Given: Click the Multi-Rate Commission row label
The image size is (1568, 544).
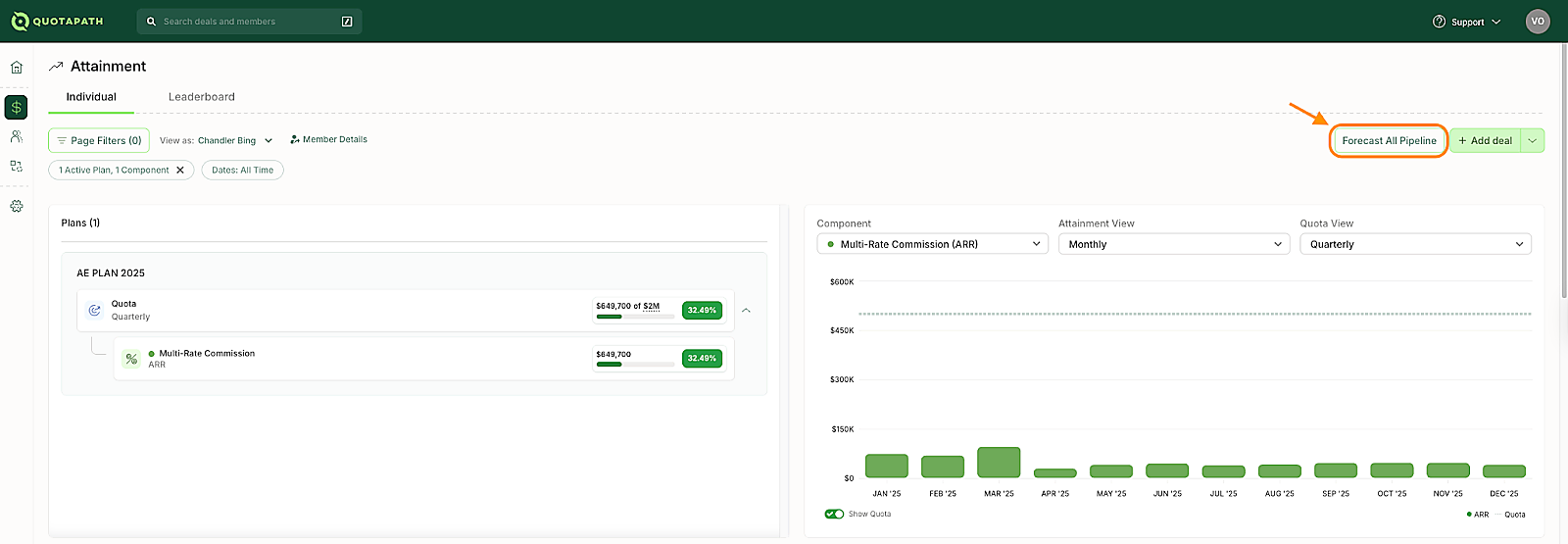Looking at the screenshot, I should (x=207, y=354).
